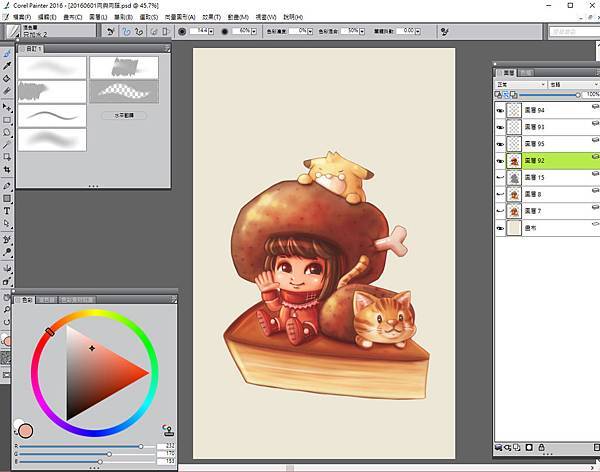The height and width of the screenshot is (472, 600).
Task: Click the opacity preview dot icon
Action: point(225,31)
